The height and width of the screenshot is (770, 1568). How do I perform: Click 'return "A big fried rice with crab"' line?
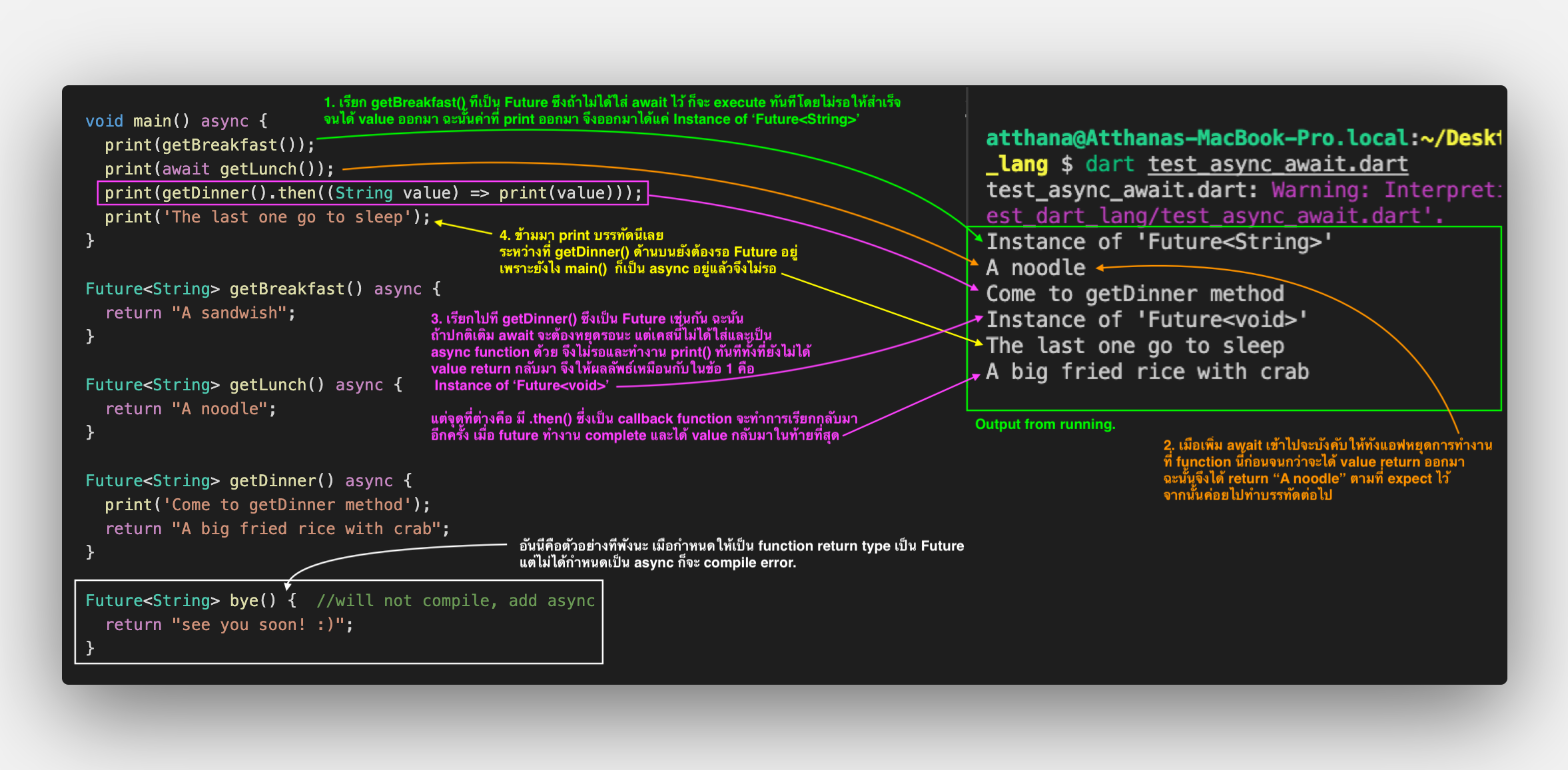[x=277, y=529]
